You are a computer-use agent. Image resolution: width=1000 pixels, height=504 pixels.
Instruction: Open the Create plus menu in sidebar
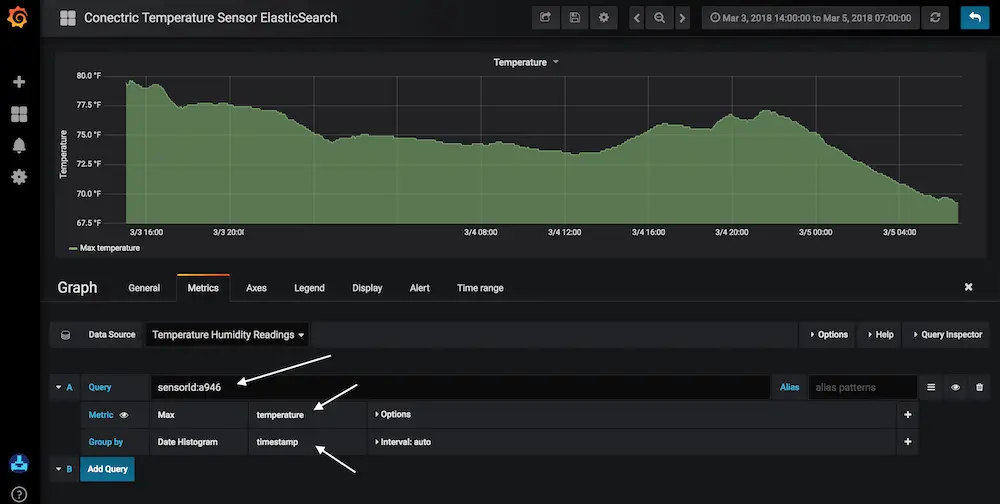click(19, 82)
